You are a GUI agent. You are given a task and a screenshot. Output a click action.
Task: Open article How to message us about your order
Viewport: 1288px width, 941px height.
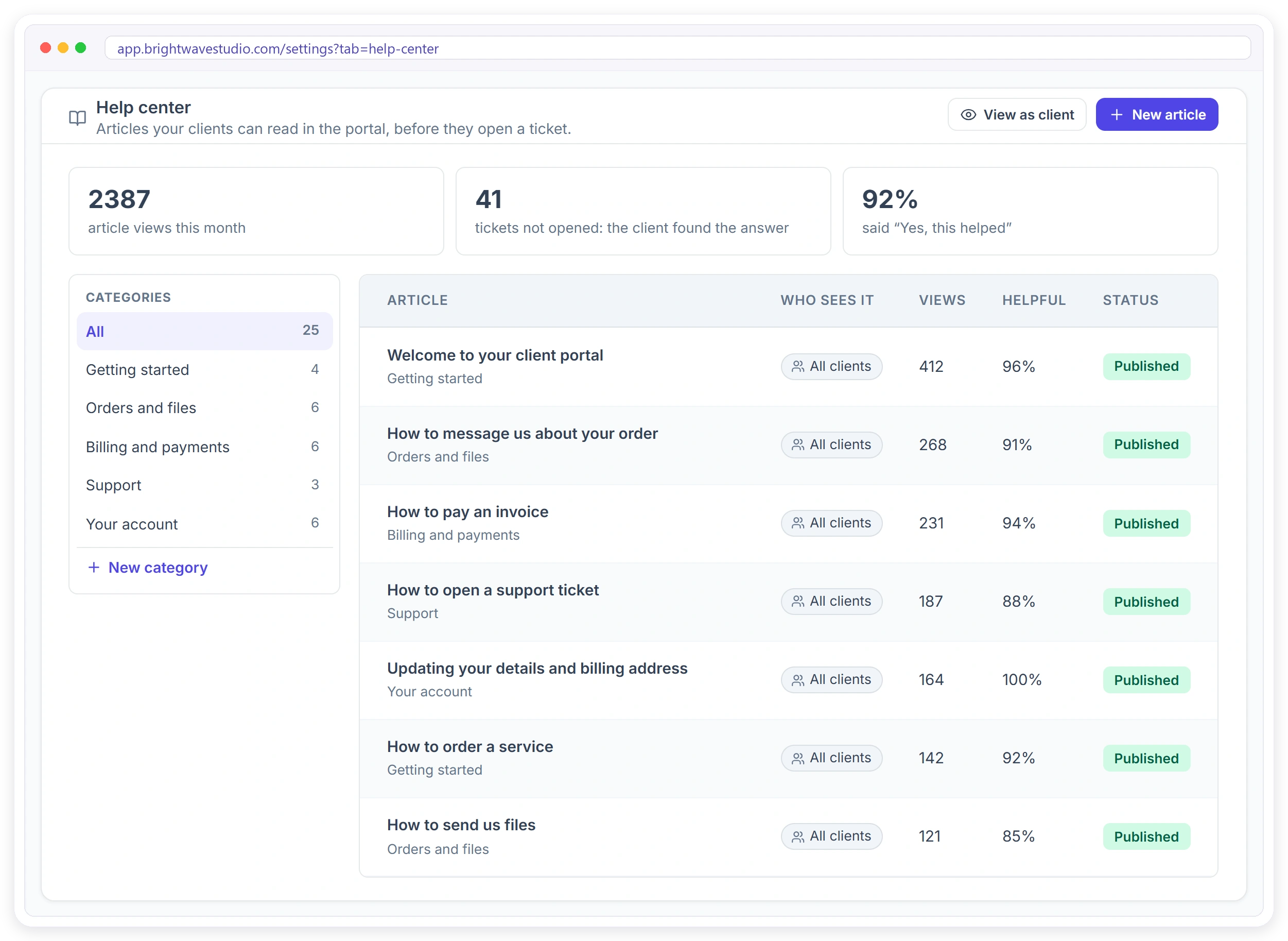click(522, 434)
